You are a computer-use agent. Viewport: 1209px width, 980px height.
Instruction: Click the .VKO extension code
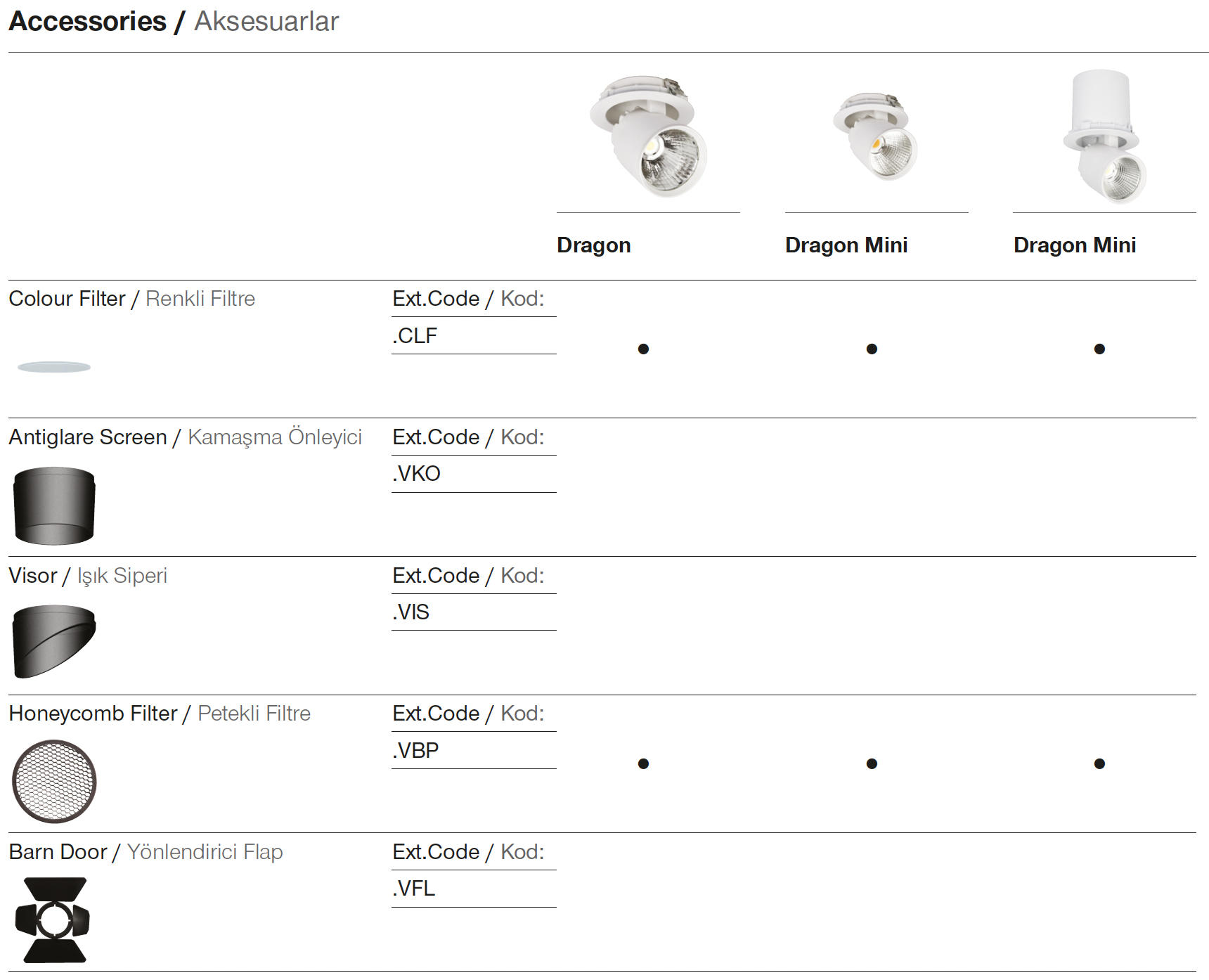[416, 474]
